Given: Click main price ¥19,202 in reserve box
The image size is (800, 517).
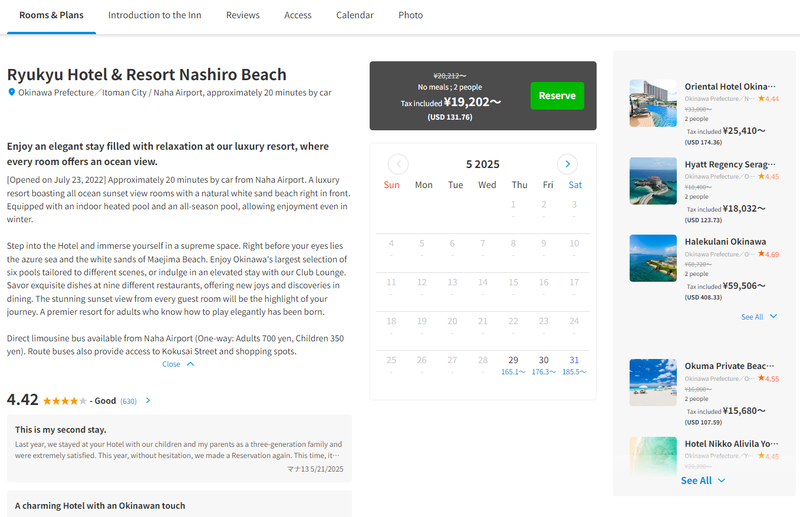Looking at the screenshot, I should pos(472,102).
